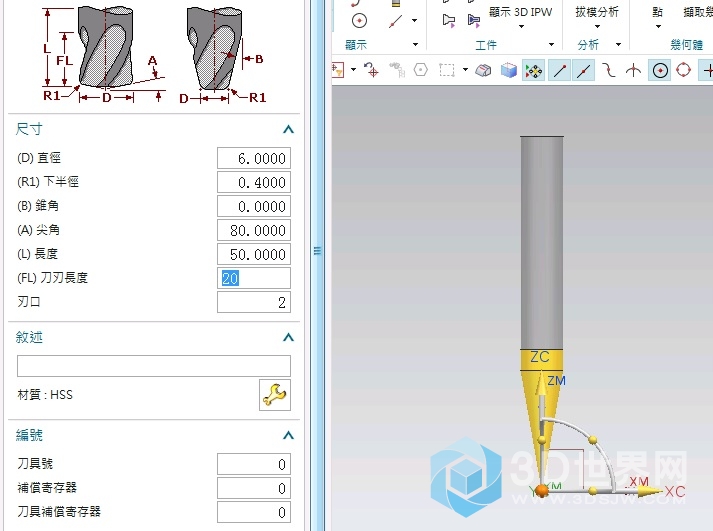The image size is (713, 531).
Task: Click the (FL) 刀刃長度 input field
Action: point(254,278)
